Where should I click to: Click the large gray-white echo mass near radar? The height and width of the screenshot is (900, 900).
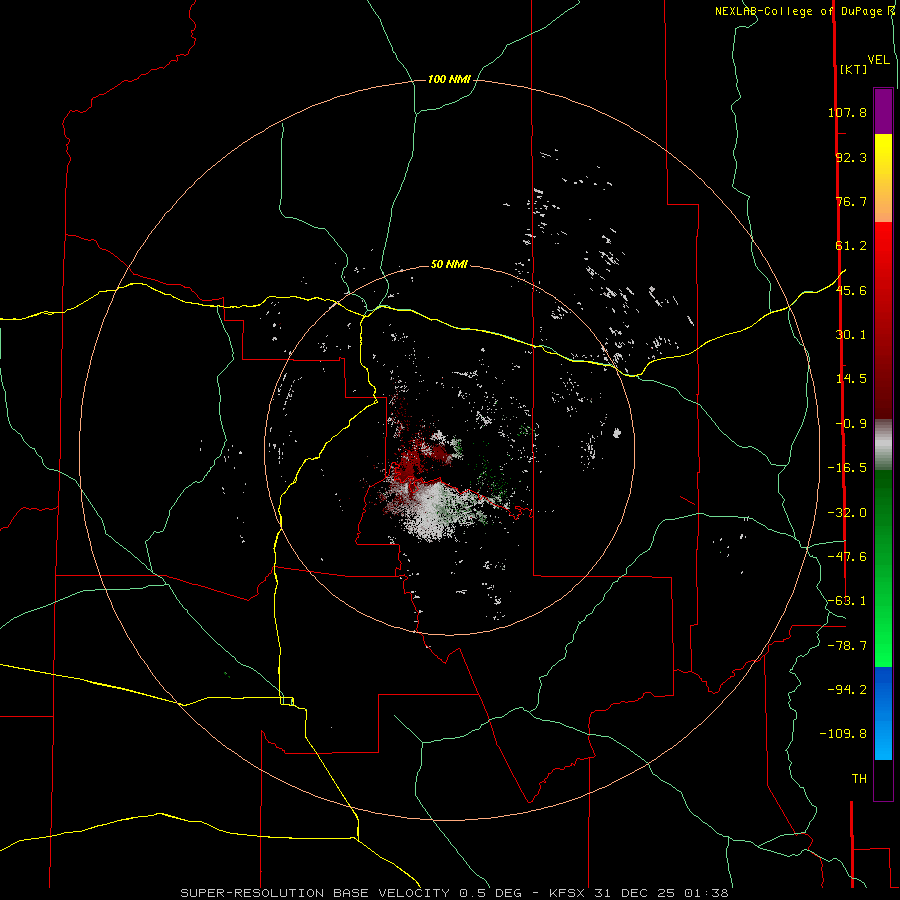point(435,510)
